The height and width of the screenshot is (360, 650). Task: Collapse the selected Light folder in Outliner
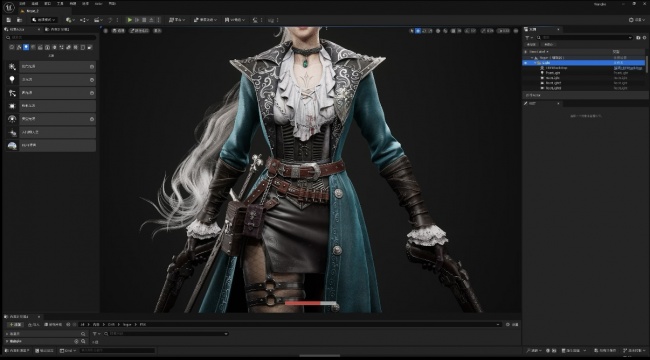[535, 63]
